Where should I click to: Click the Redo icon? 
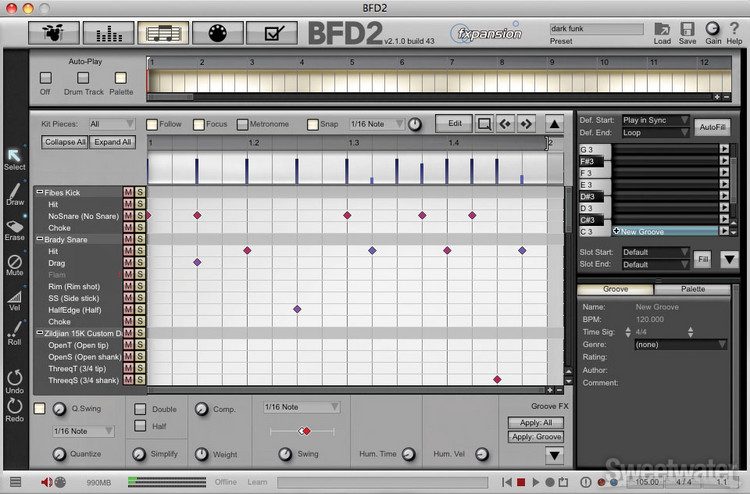[x=14, y=406]
